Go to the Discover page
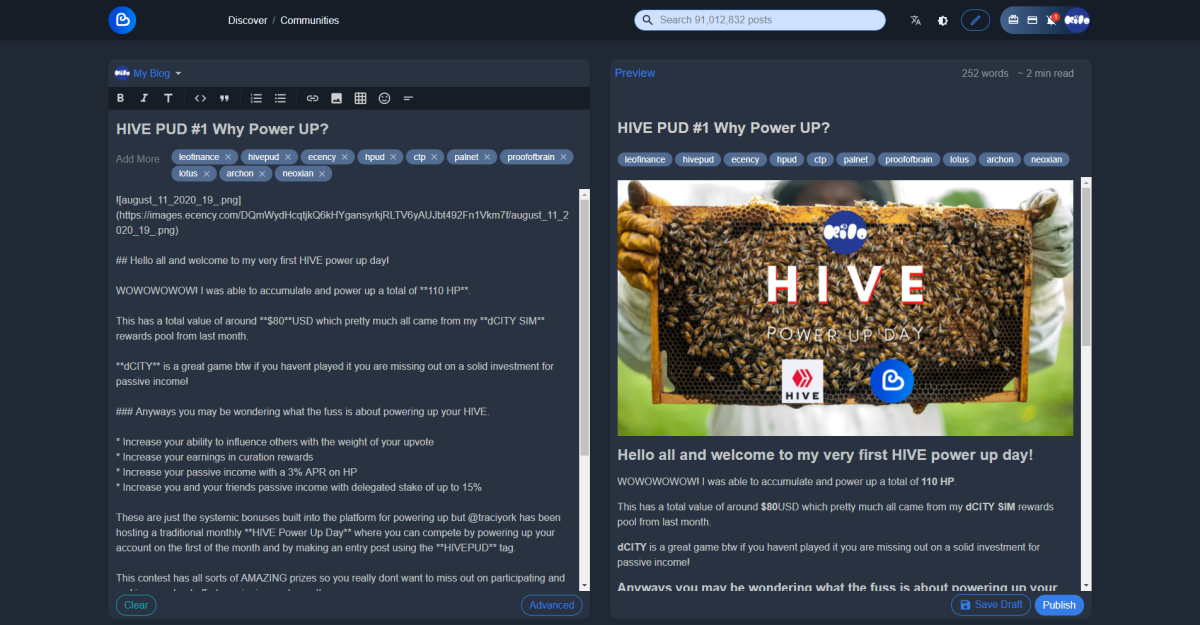This screenshot has width=1200, height=625. [247, 20]
